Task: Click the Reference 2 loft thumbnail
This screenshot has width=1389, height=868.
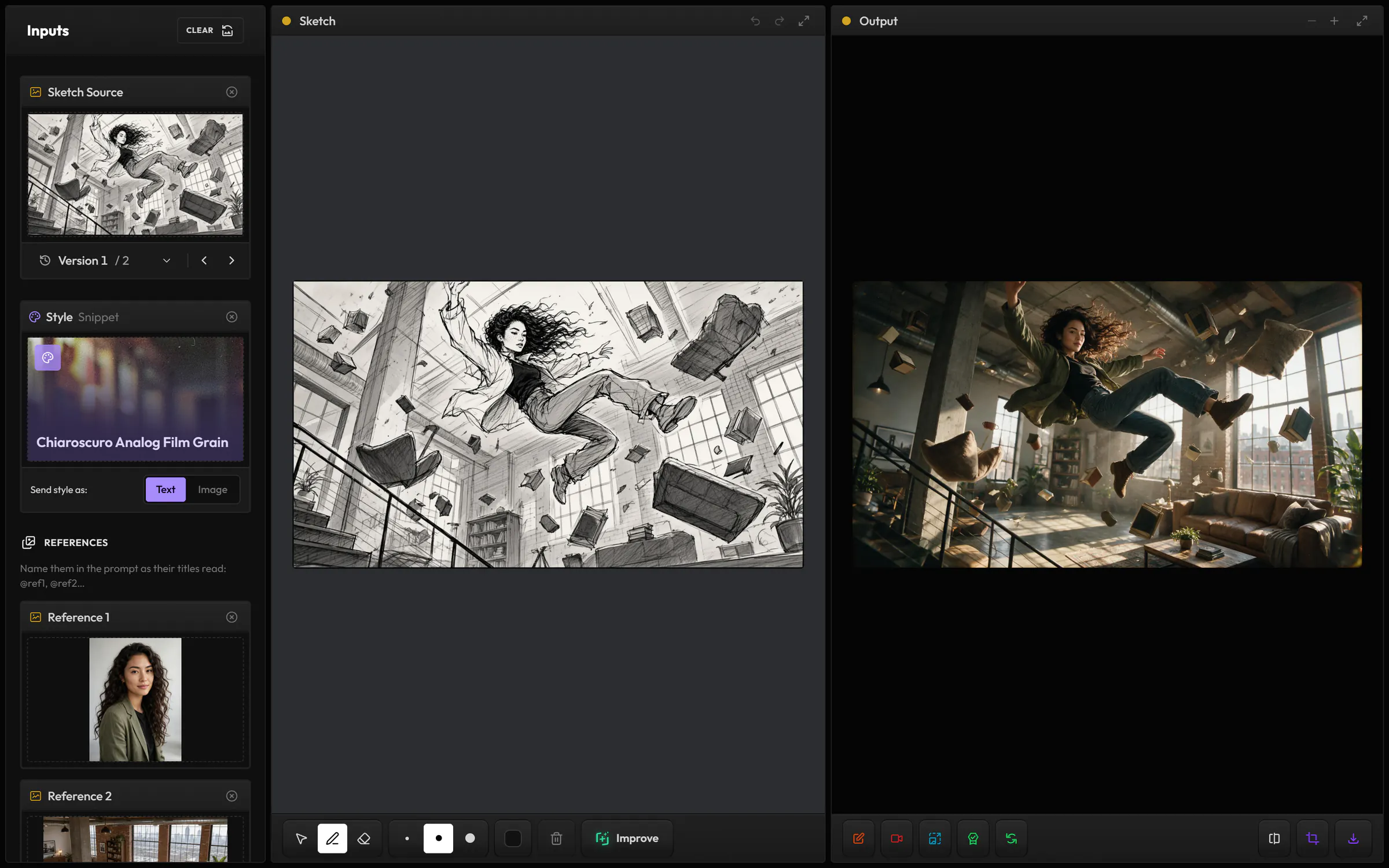Action: pyautogui.click(x=135, y=839)
